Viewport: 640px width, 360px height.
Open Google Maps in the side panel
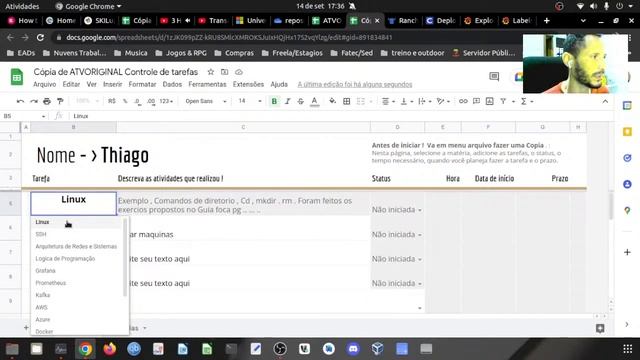(x=627, y=211)
